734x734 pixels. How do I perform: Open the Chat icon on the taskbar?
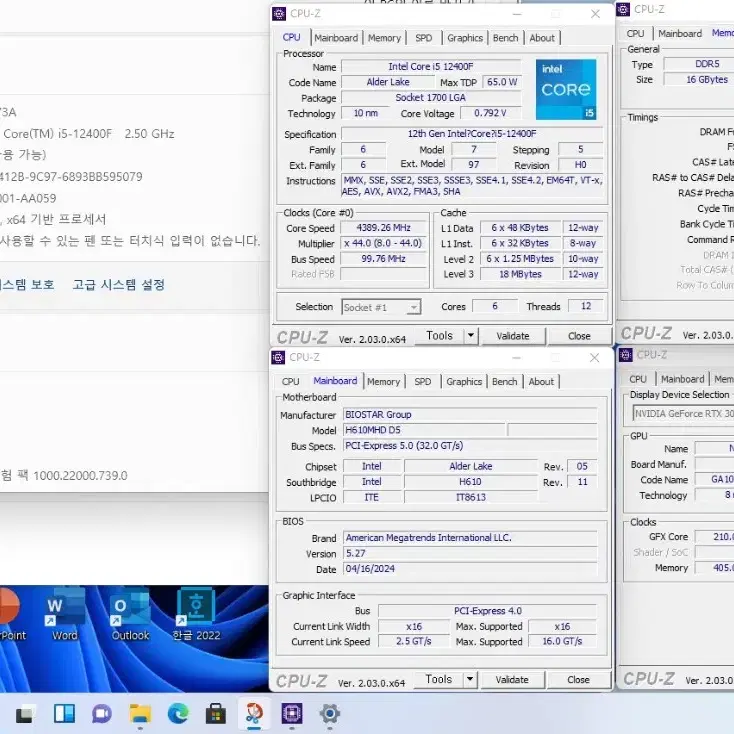click(102, 713)
